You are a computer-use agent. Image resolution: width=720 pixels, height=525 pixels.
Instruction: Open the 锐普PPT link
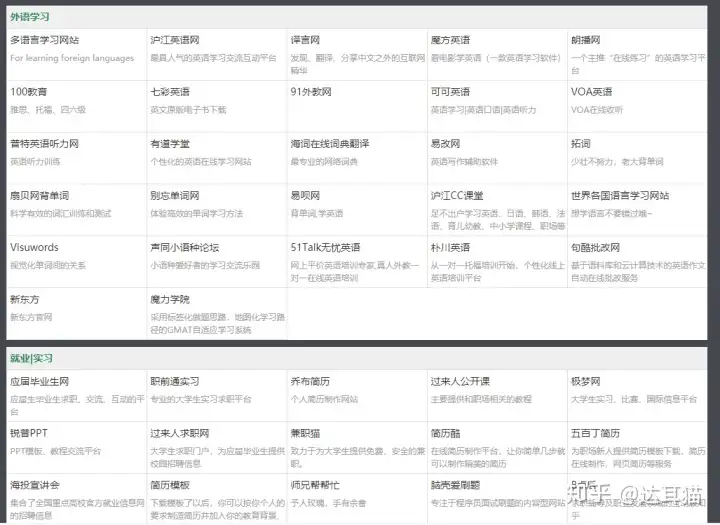click(x=28, y=433)
